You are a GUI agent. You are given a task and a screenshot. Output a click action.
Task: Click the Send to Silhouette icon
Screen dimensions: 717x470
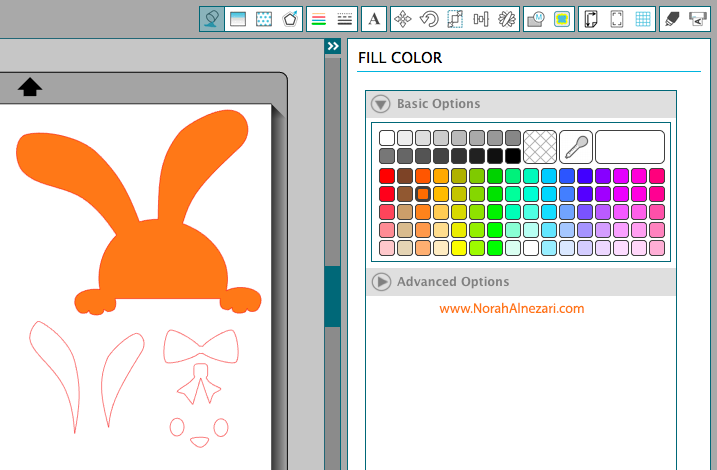coord(698,19)
